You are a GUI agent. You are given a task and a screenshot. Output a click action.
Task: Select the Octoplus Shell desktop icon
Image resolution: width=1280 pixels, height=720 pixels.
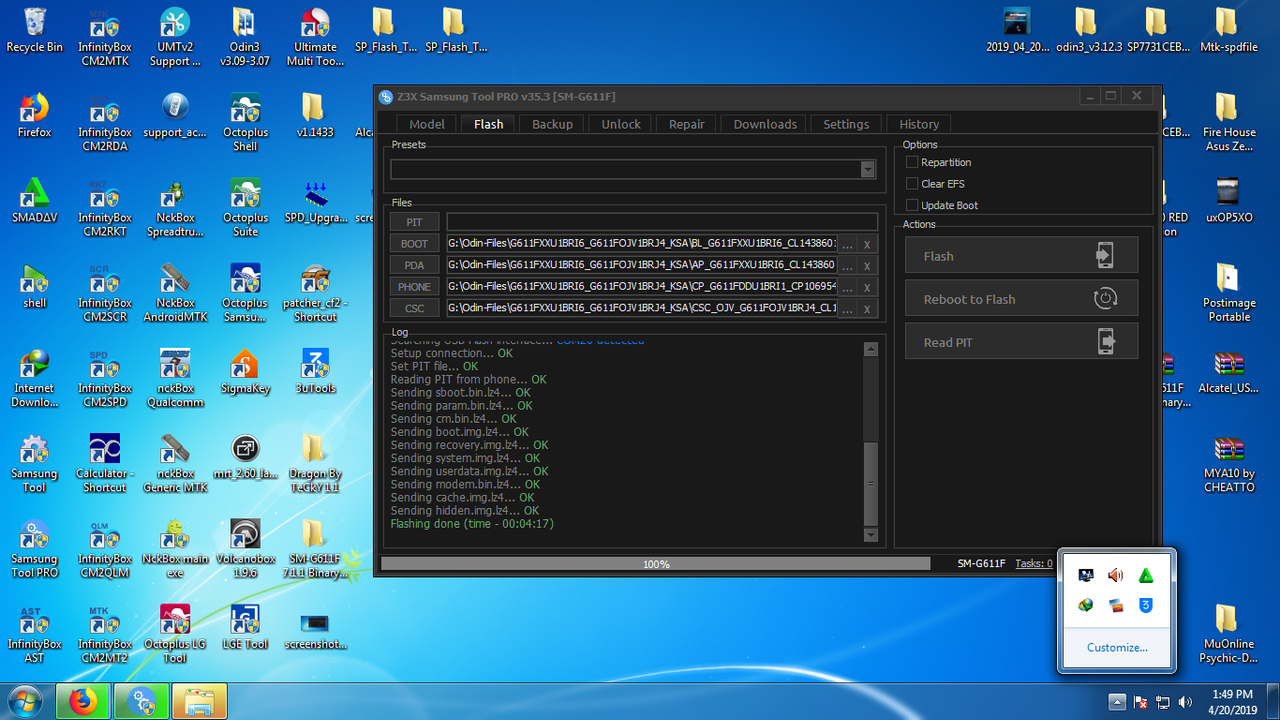click(245, 123)
